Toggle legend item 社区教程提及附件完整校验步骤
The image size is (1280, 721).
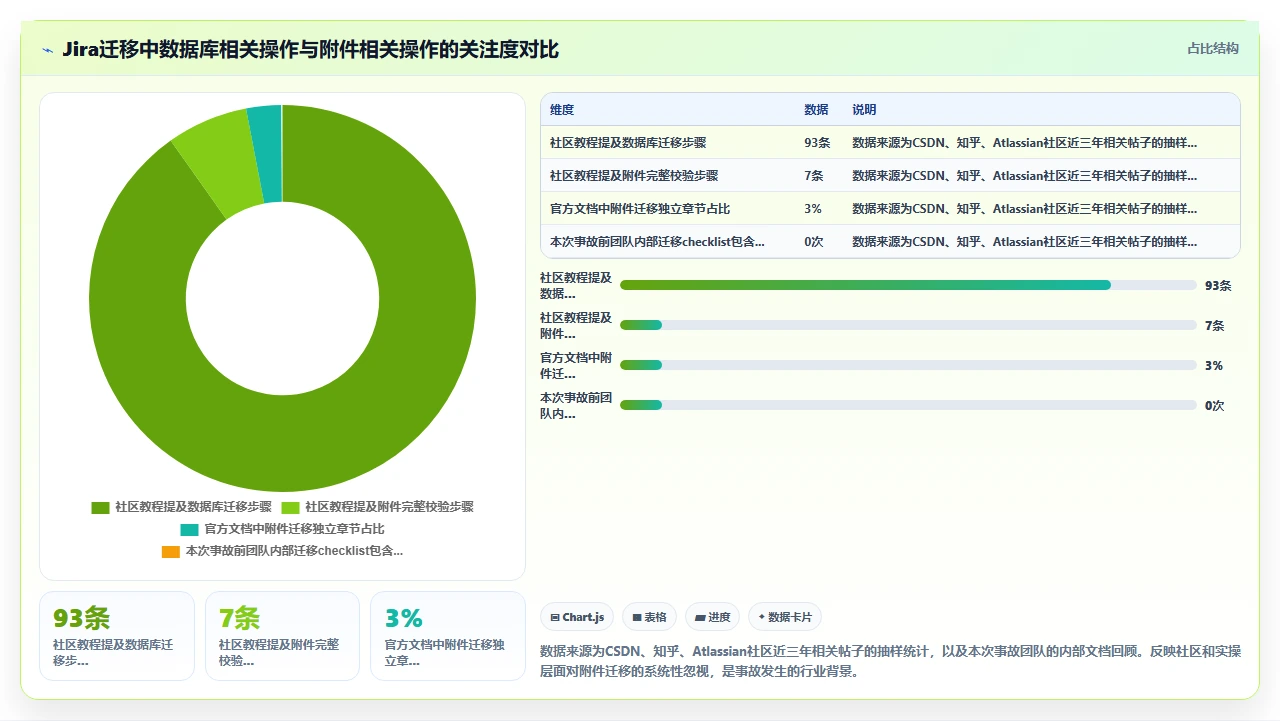pos(378,507)
